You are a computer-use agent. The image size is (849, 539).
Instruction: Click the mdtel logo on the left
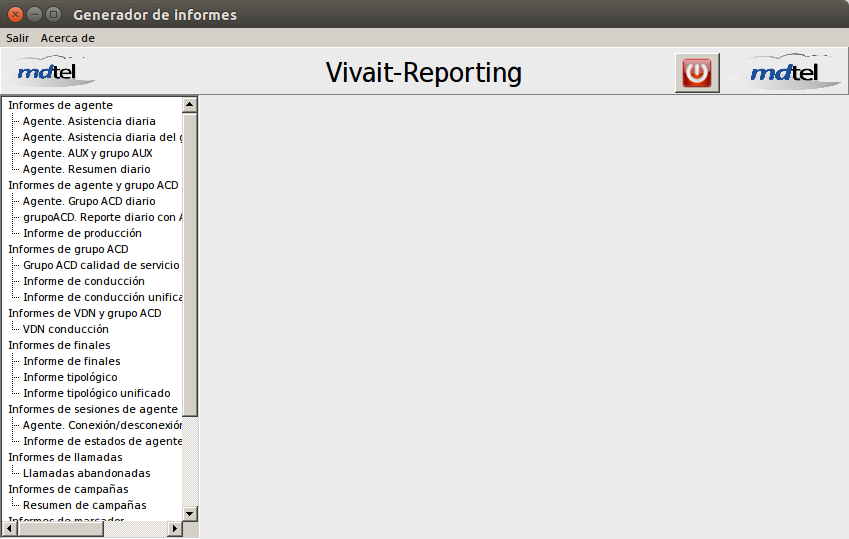coord(50,71)
